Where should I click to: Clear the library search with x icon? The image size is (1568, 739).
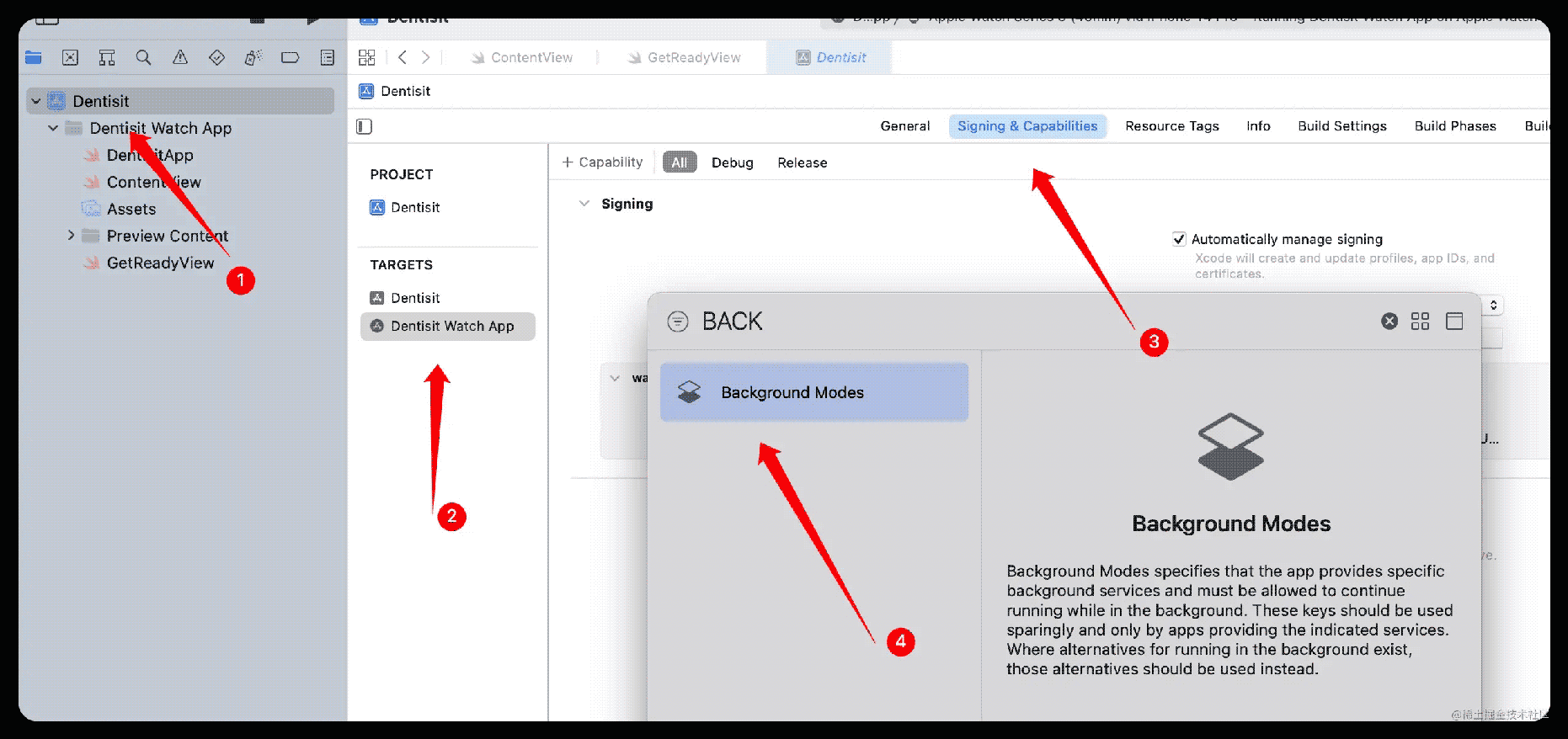[x=1389, y=321]
